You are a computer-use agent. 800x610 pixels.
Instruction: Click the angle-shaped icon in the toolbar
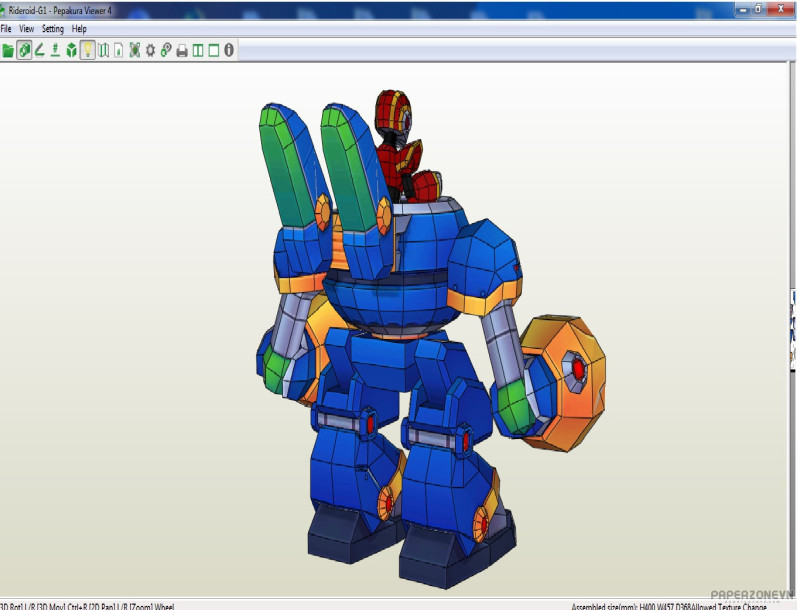40,50
